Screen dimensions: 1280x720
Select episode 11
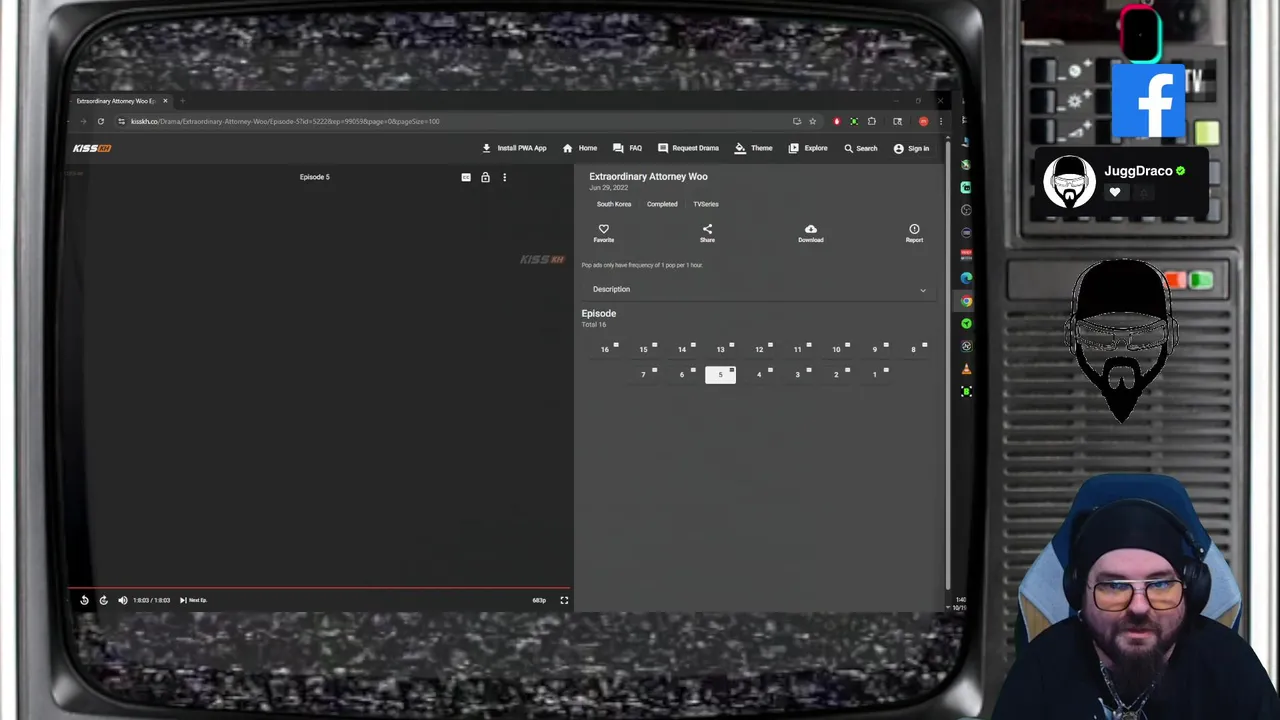click(797, 349)
